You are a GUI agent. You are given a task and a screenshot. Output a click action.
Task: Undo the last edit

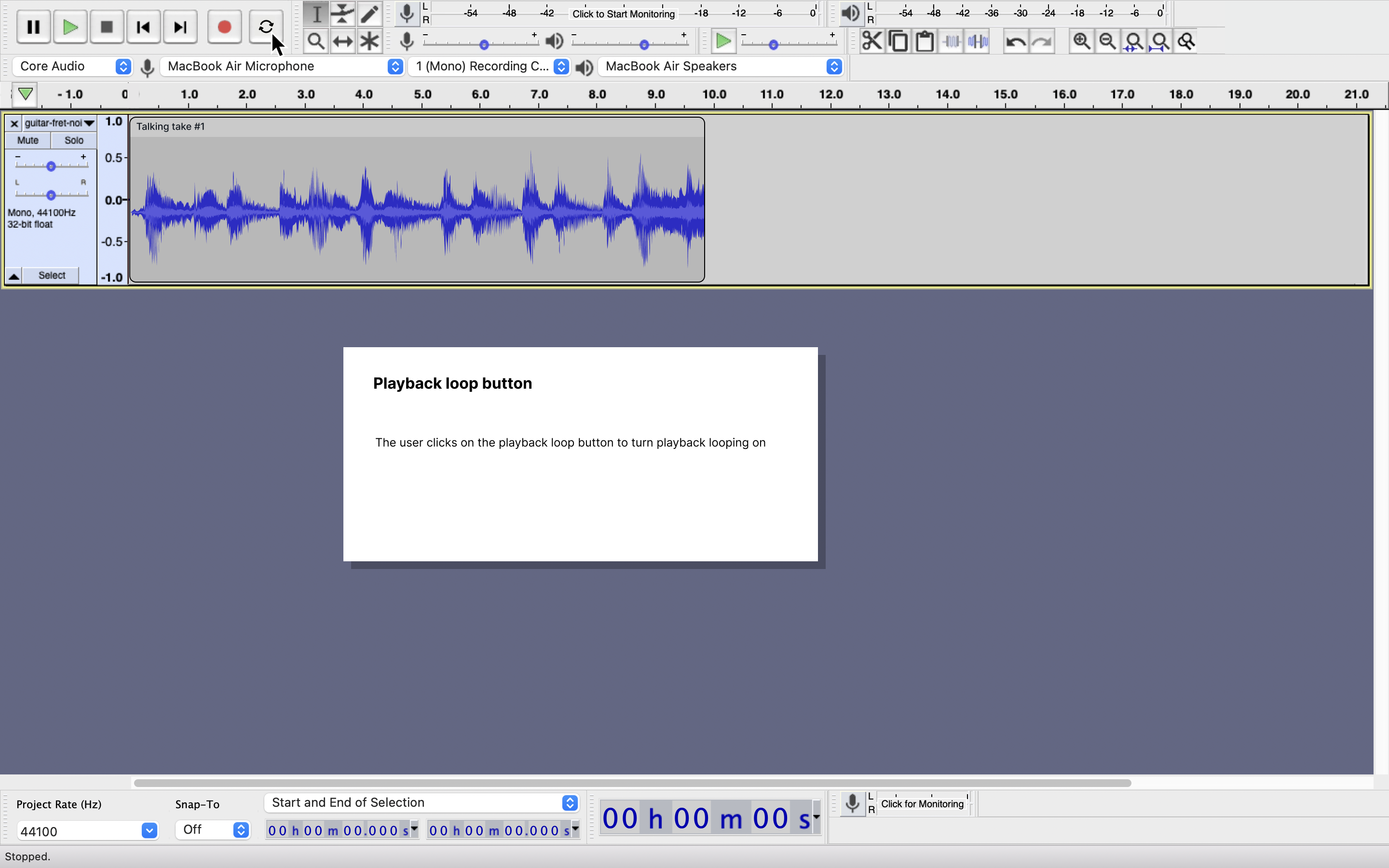click(x=1015, y=41)
